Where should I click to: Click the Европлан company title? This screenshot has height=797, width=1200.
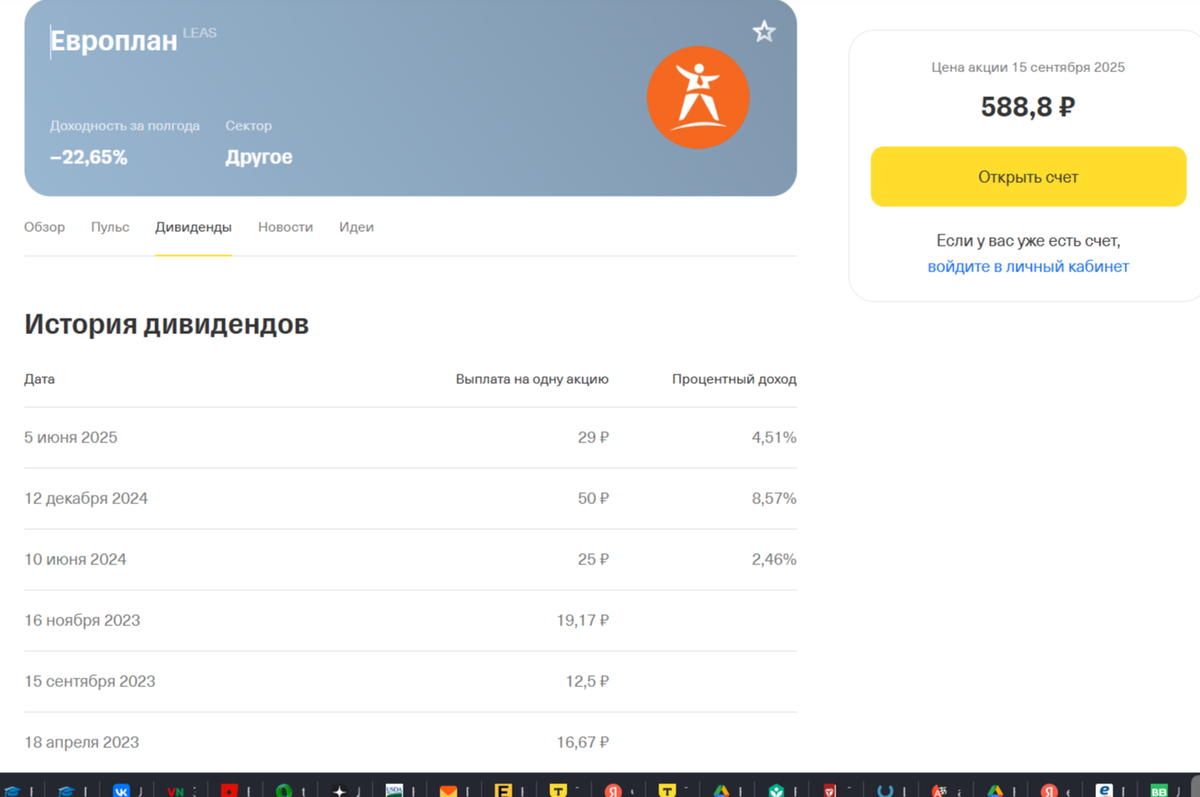click(x=113, y=41)
